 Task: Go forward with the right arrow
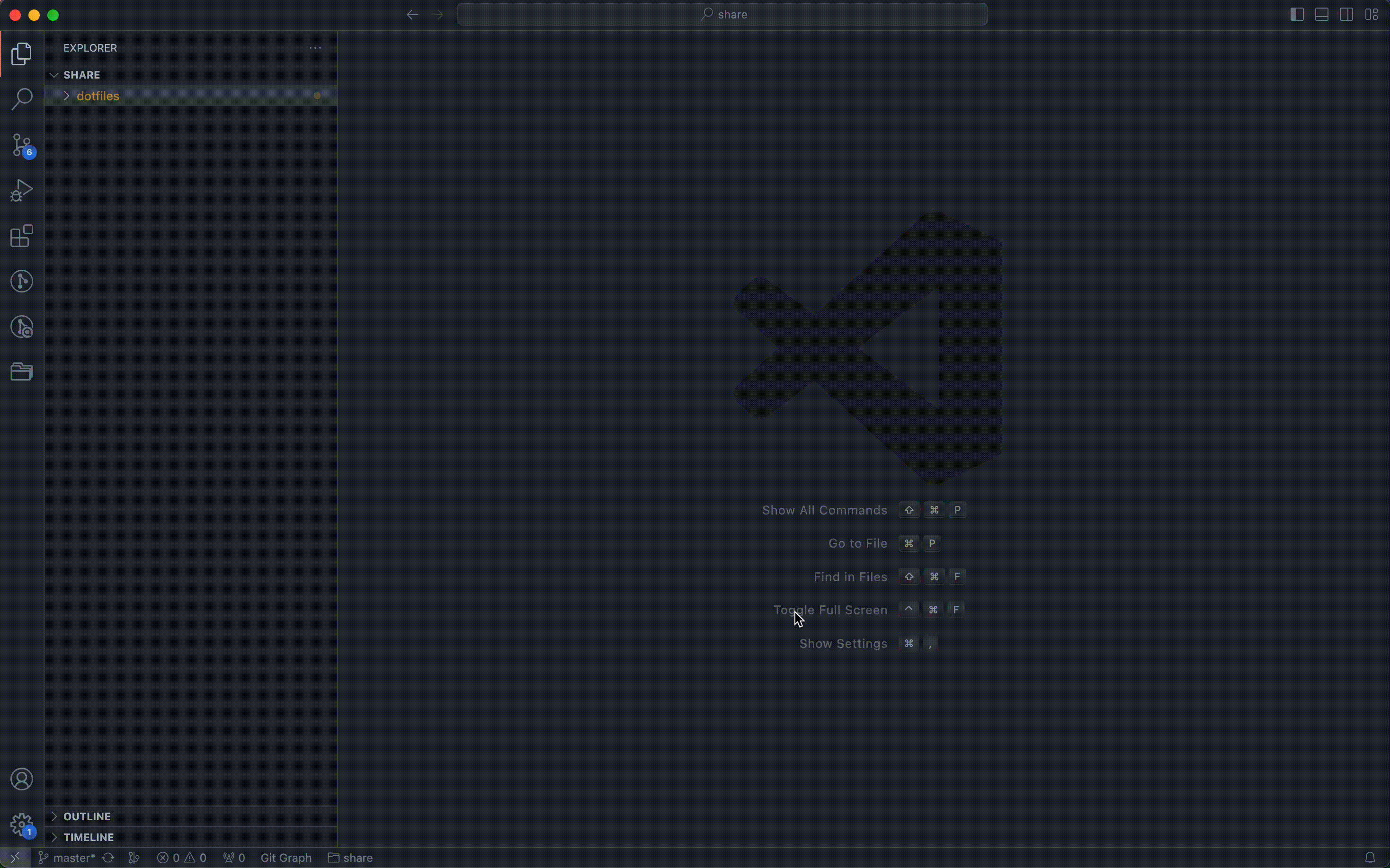437,15
